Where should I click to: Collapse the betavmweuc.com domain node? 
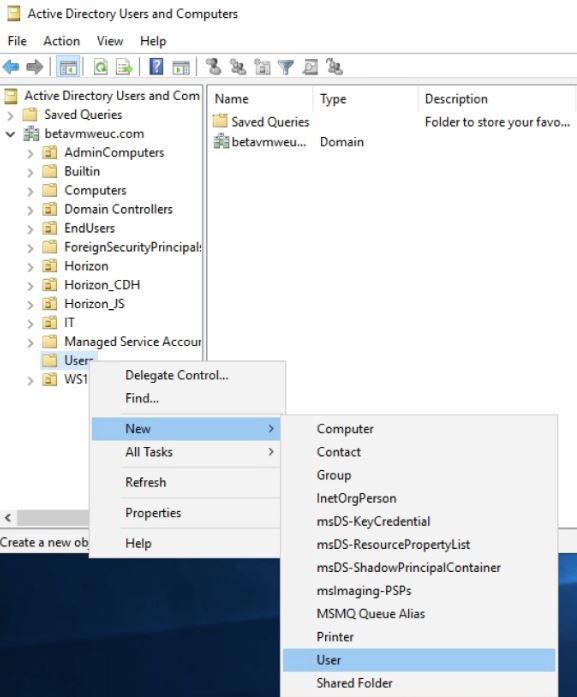(x=10, y=134)
